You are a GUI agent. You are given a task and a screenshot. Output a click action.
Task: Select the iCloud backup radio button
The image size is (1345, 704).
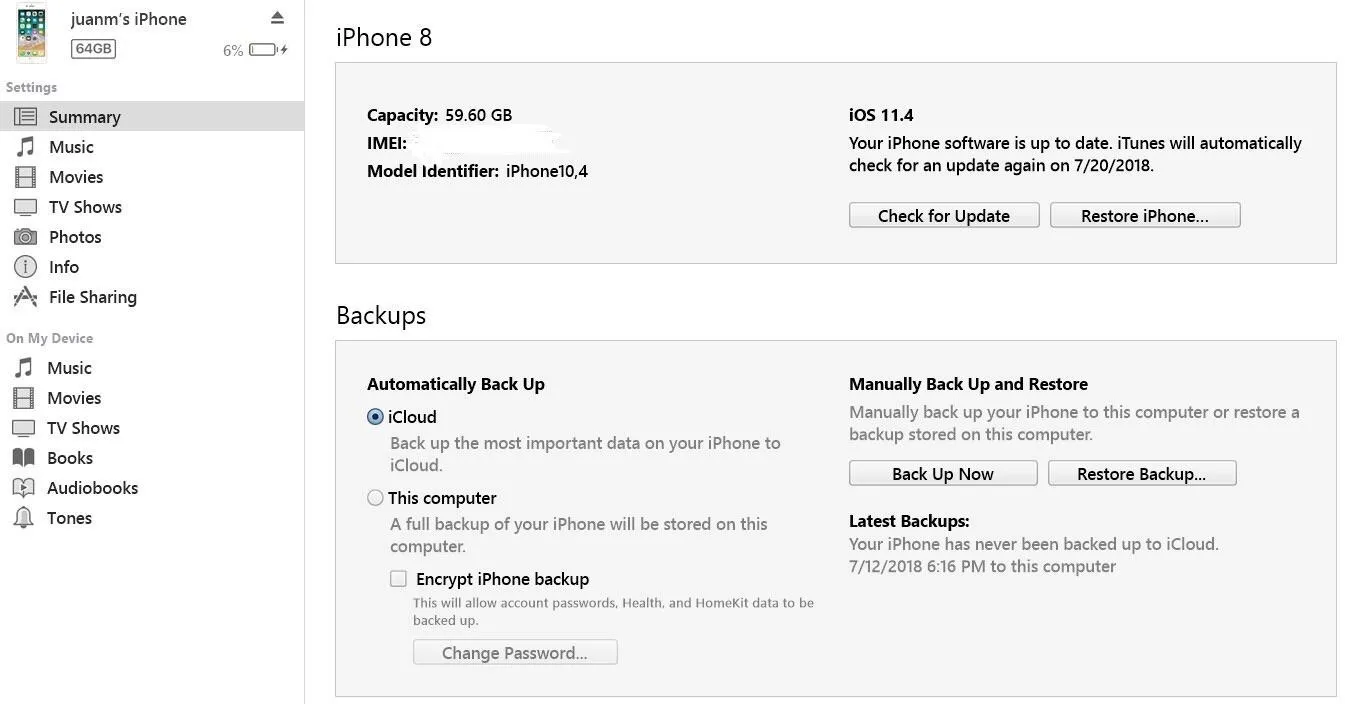click(375, 417)
